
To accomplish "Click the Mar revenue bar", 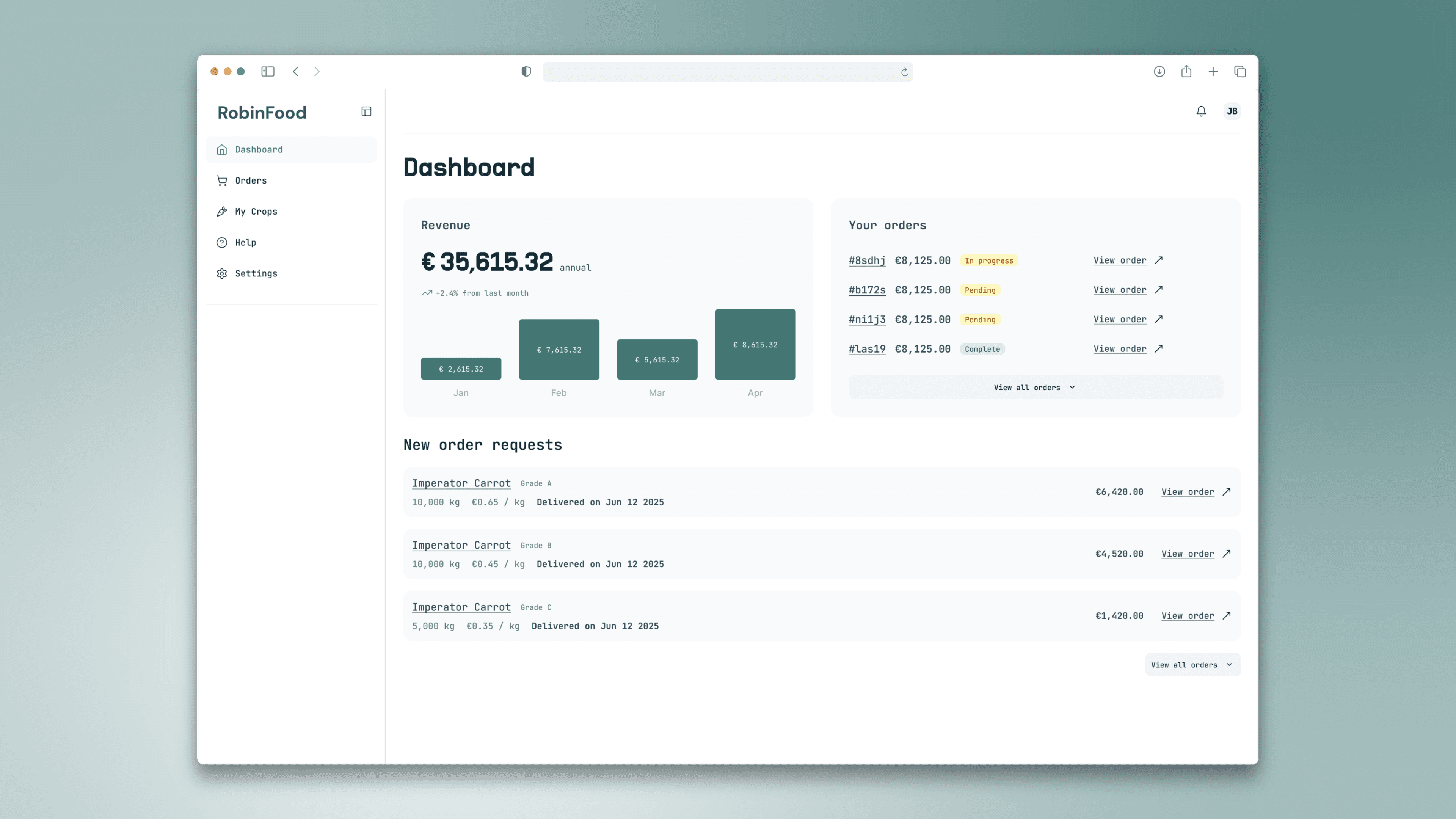I will coord(657,359).
